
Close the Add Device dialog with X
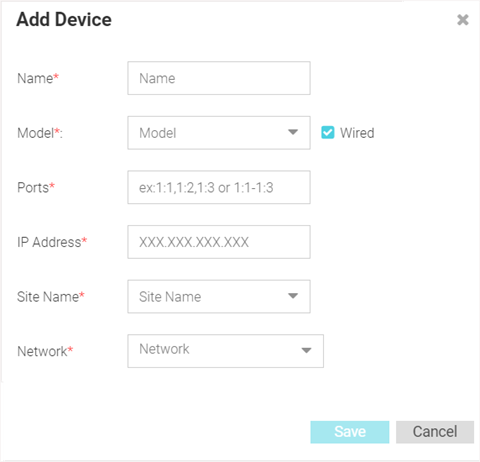pyautogui.click(x=463, y=20)
